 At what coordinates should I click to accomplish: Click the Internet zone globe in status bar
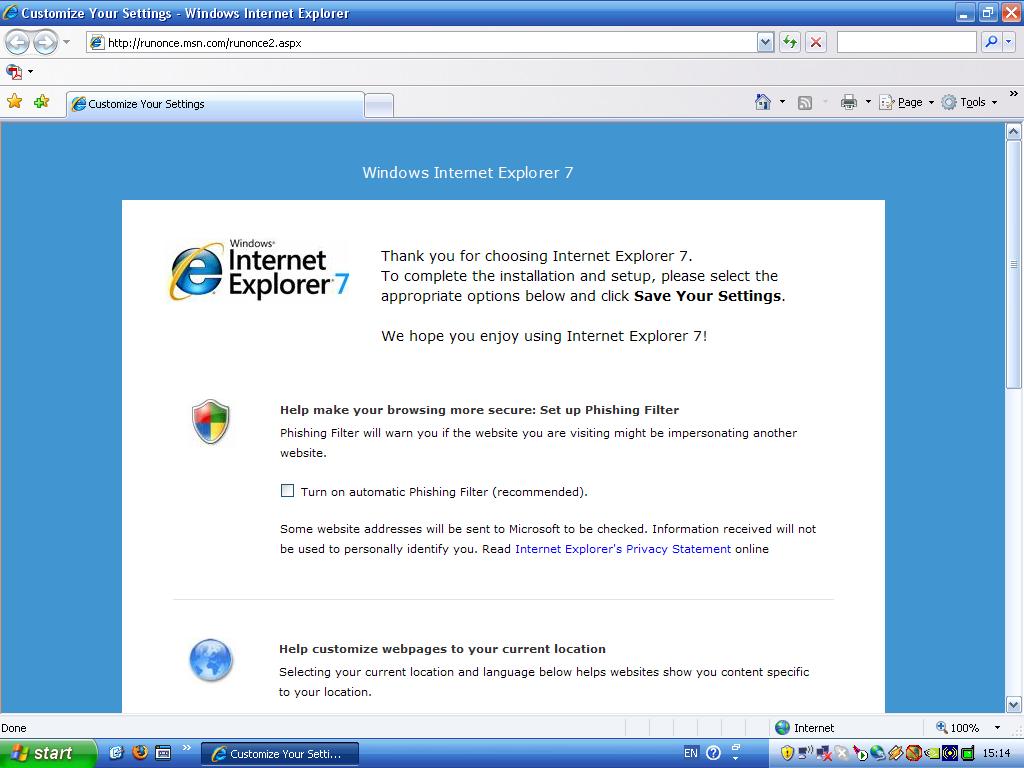pyautogui.click(x=782, y=728)
